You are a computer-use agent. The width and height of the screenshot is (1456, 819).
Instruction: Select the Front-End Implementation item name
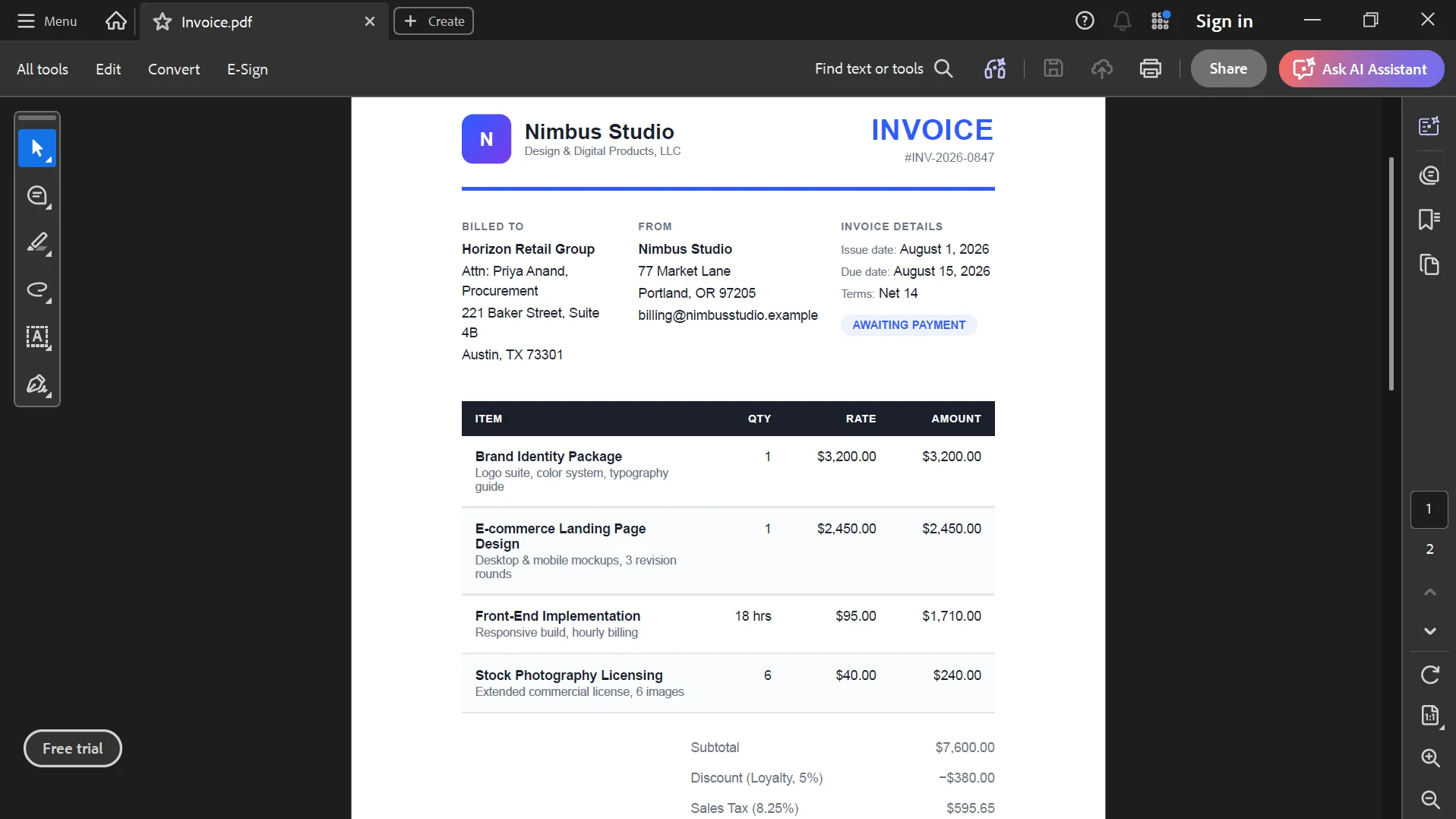click(x=557, y=616)
